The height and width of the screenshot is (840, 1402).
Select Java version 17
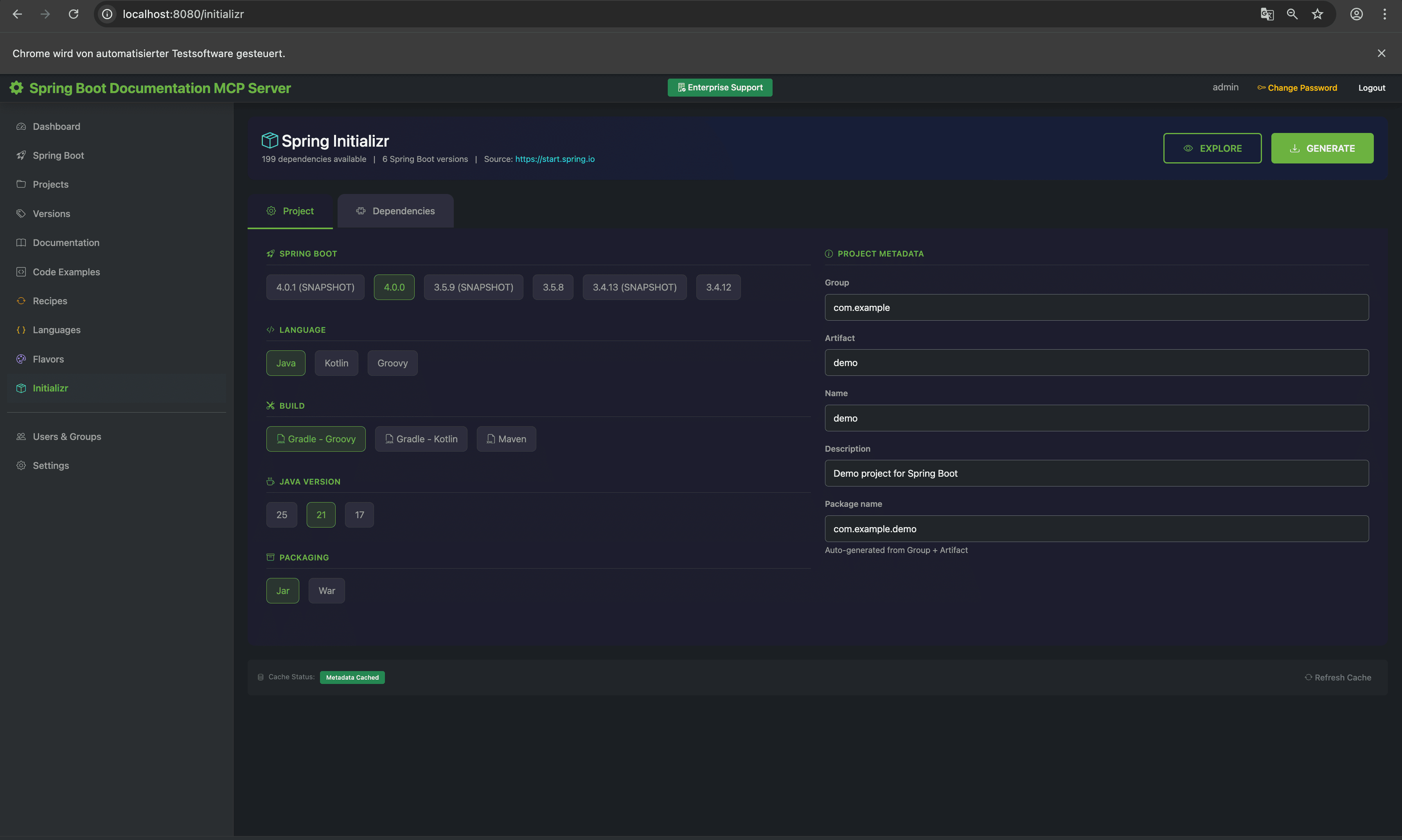(359, 515)
